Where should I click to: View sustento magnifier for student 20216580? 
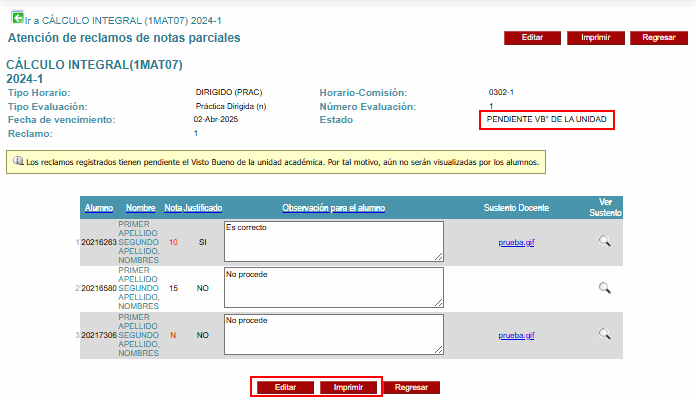point(605,288)
